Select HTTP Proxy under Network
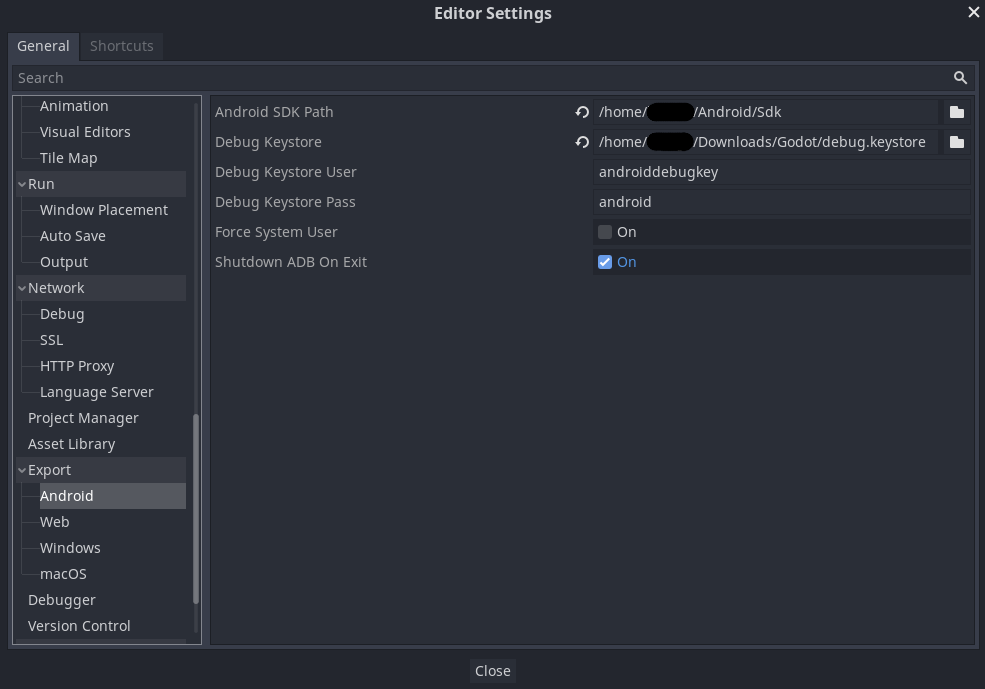 [x=77, y=366]
